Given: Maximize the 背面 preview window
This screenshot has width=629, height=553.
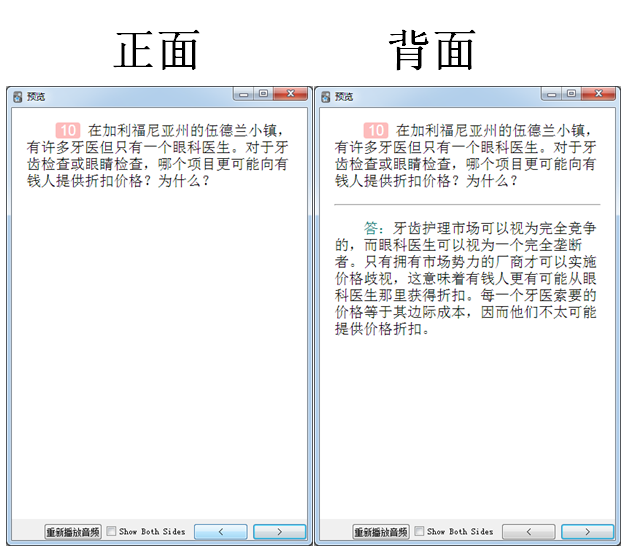Looking at the screenshot, I should click(x=571, y=94).
